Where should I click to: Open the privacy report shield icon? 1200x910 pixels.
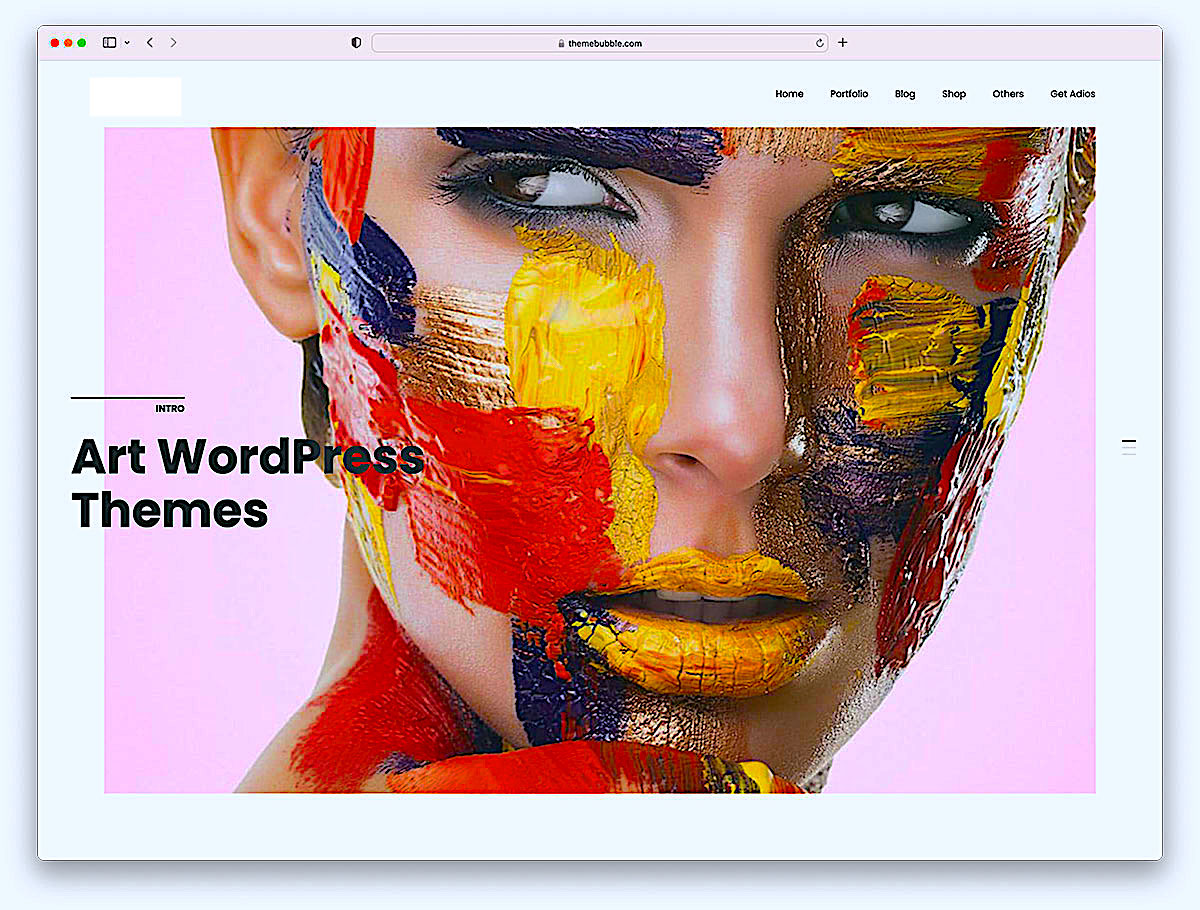(356, 43)
